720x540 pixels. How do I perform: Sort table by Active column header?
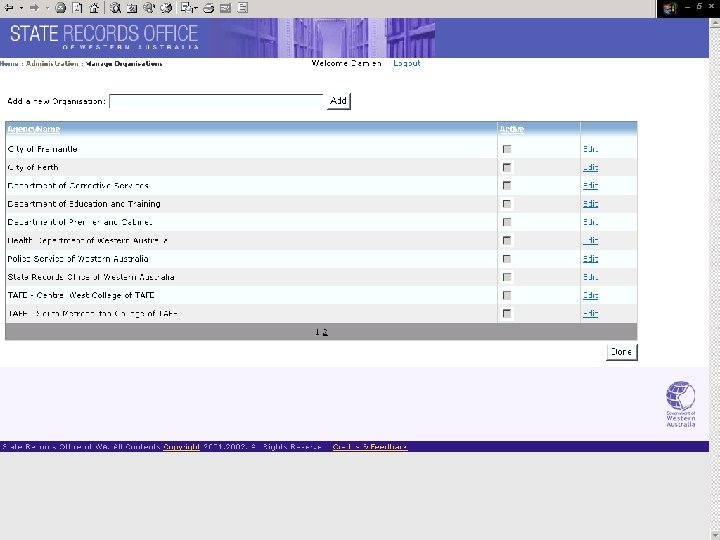pyautogui.click(x=512, y=129)
